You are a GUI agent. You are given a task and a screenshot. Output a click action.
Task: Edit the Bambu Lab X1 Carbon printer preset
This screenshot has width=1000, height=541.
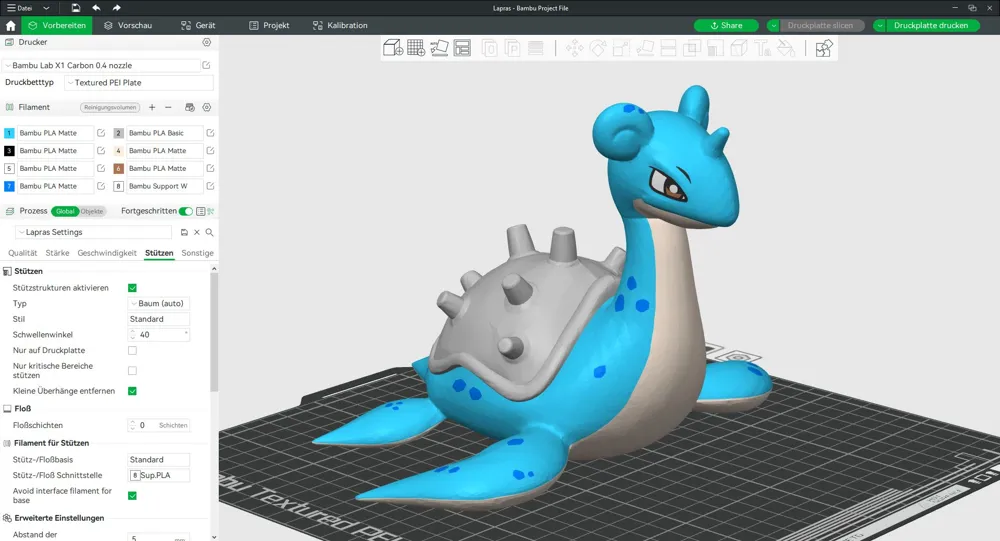206,65
